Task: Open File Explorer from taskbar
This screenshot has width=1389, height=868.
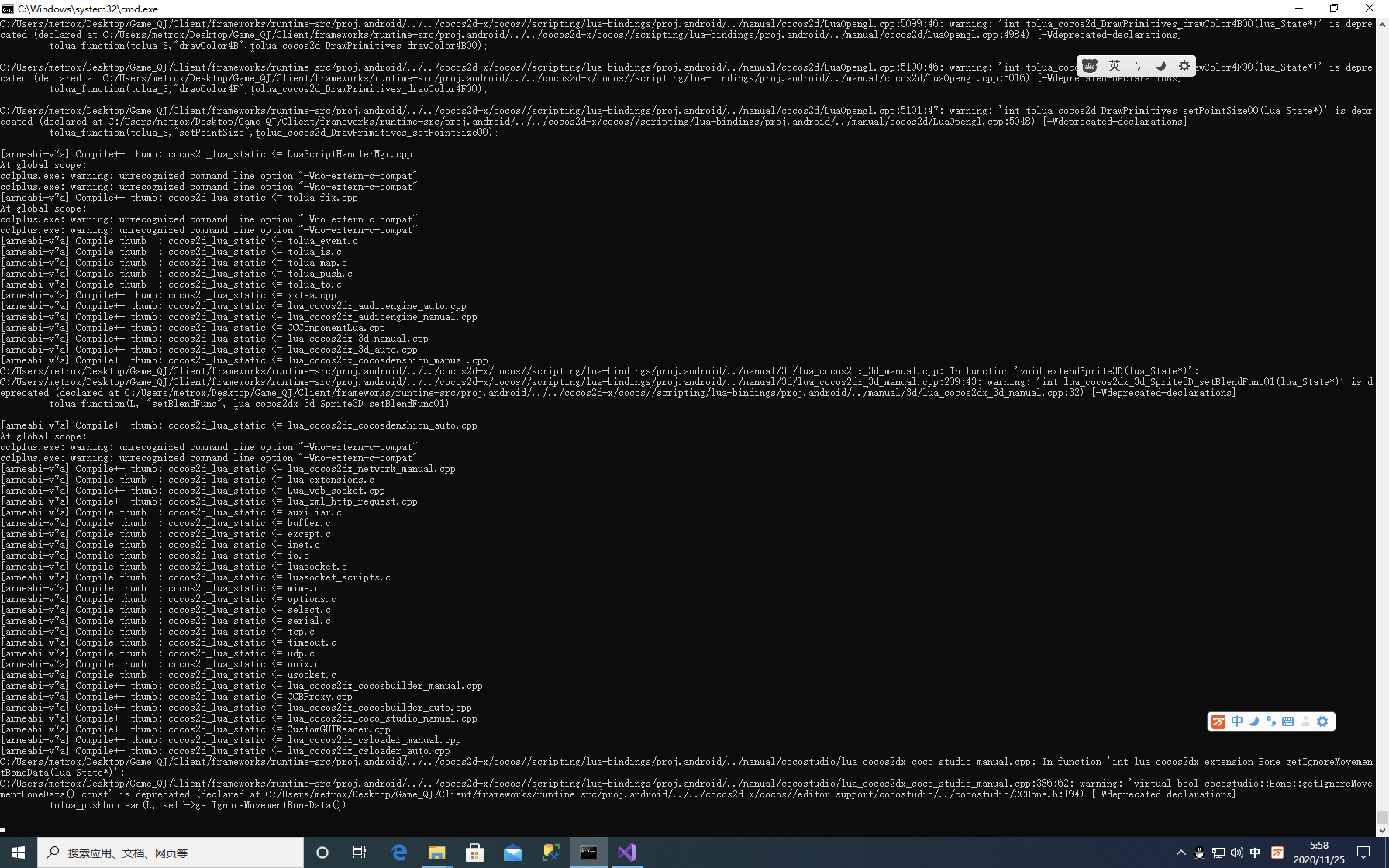Action: click(x=437, y=852)
